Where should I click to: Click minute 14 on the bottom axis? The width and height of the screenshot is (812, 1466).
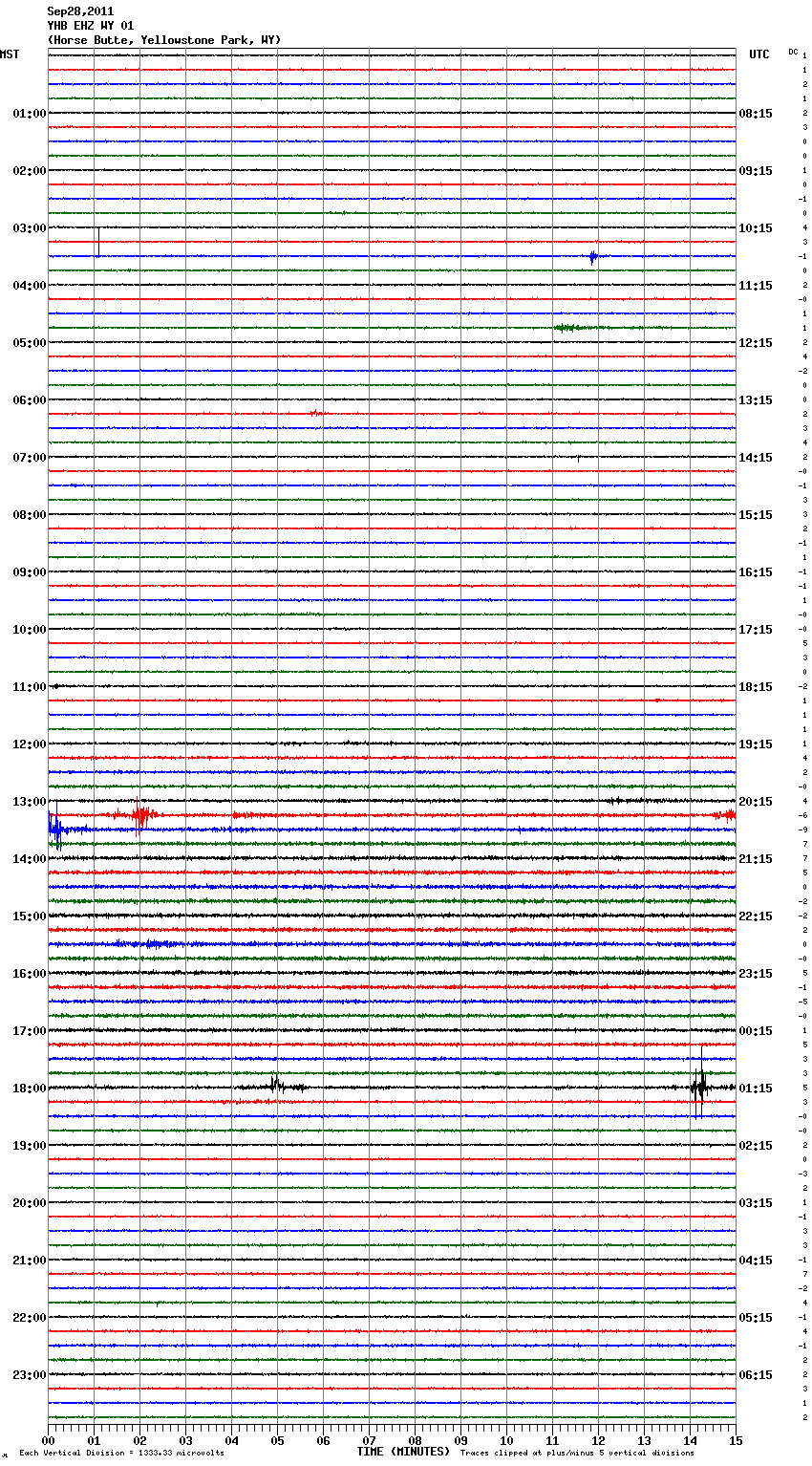[x=691, y=1440]
